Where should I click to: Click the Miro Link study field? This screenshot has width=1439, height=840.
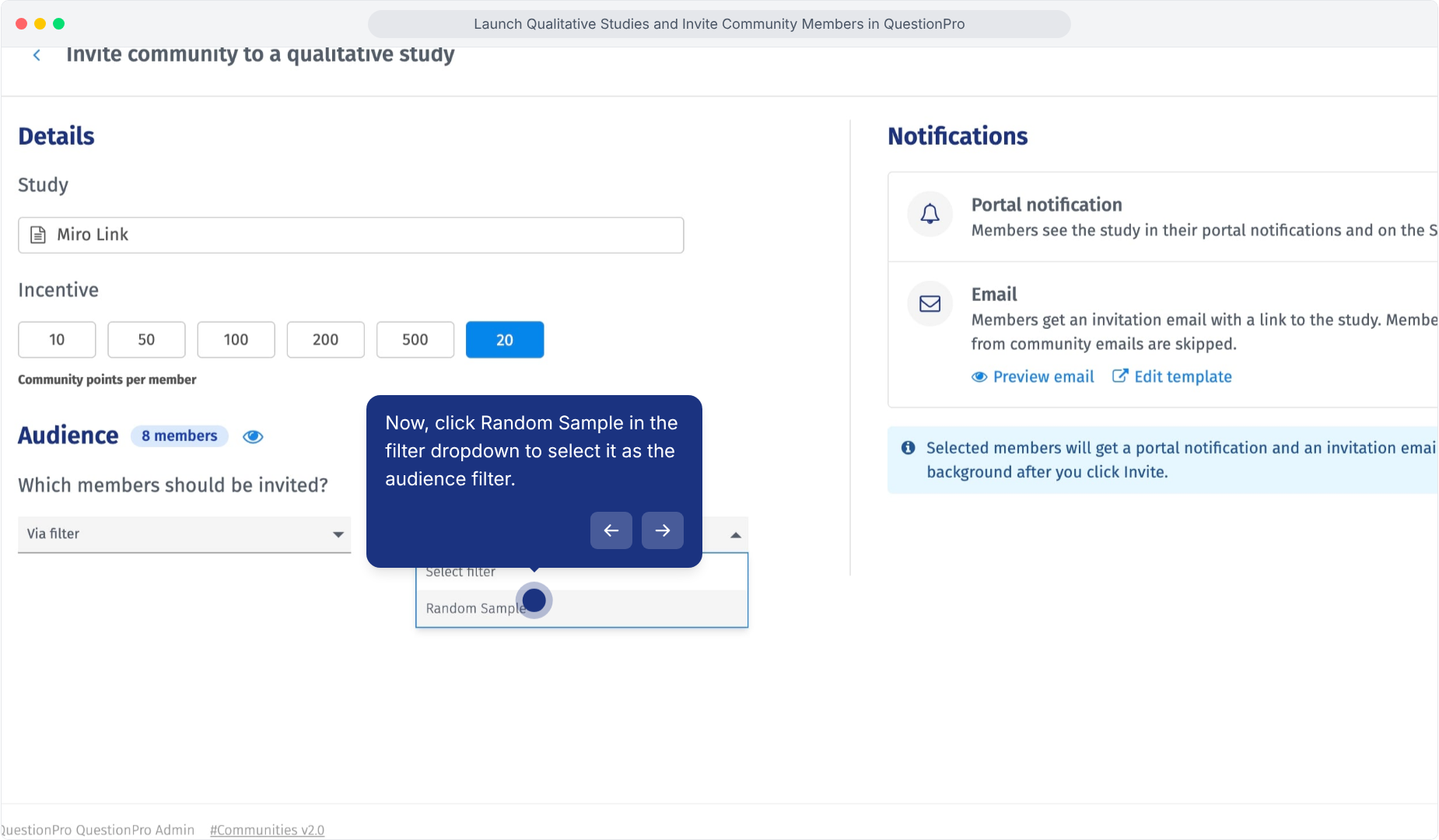[351, 235]
